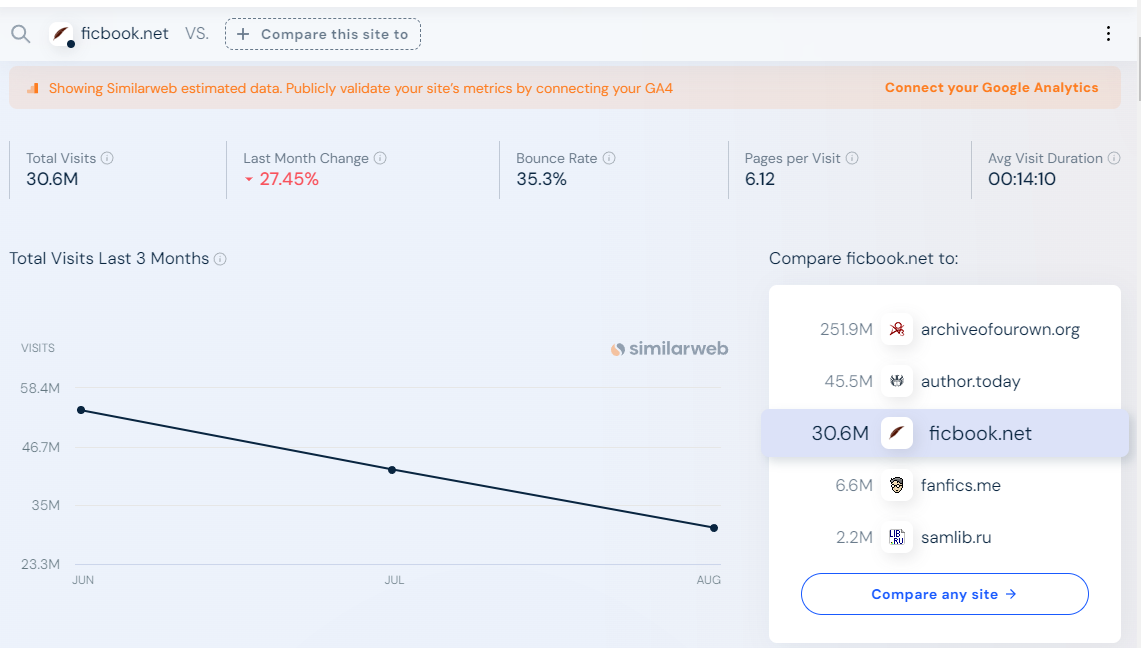Screen dimensions: 1141x648
Task: Click the JUN axis label
Action: (x=83, y=580)
